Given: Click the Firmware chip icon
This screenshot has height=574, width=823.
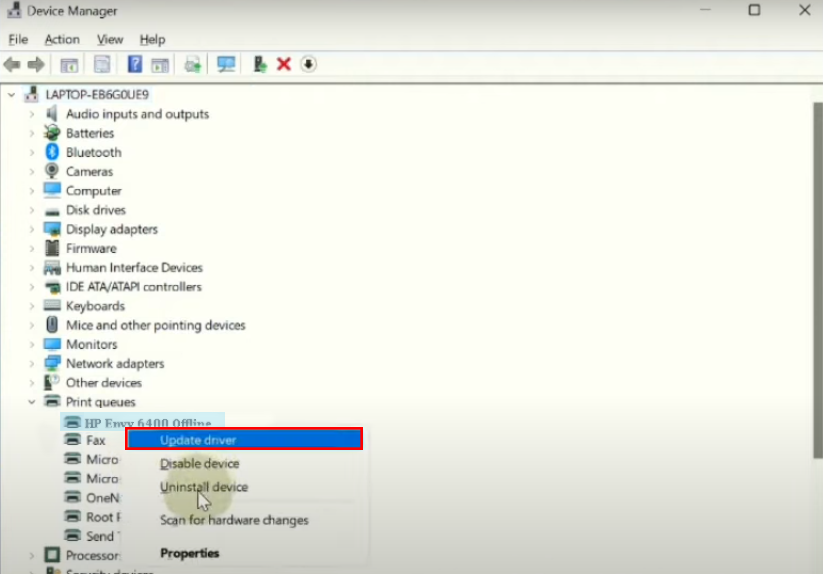Looking at the screenshot, I should [52, 248].
